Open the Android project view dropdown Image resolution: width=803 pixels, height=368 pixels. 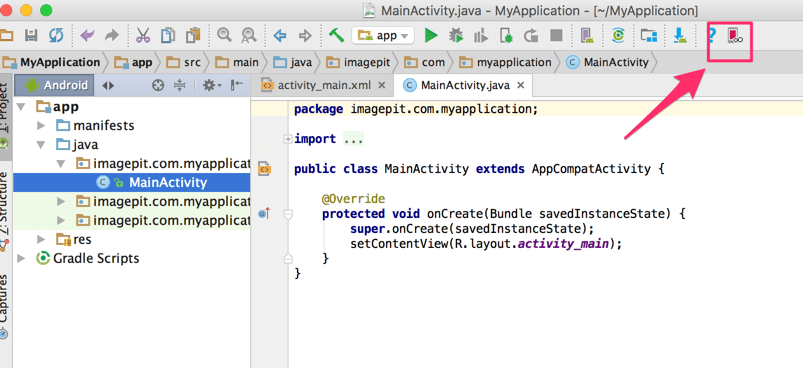coord(54,85)
